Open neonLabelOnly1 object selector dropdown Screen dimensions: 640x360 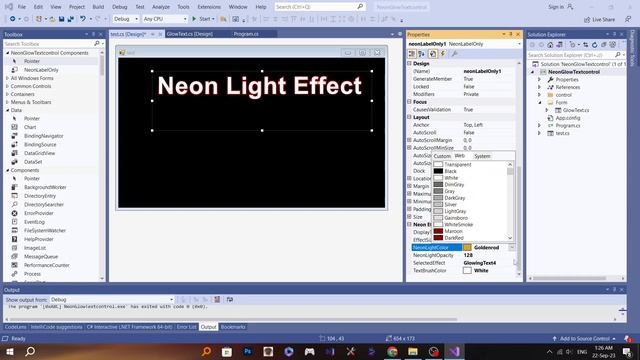coord(519,44)
